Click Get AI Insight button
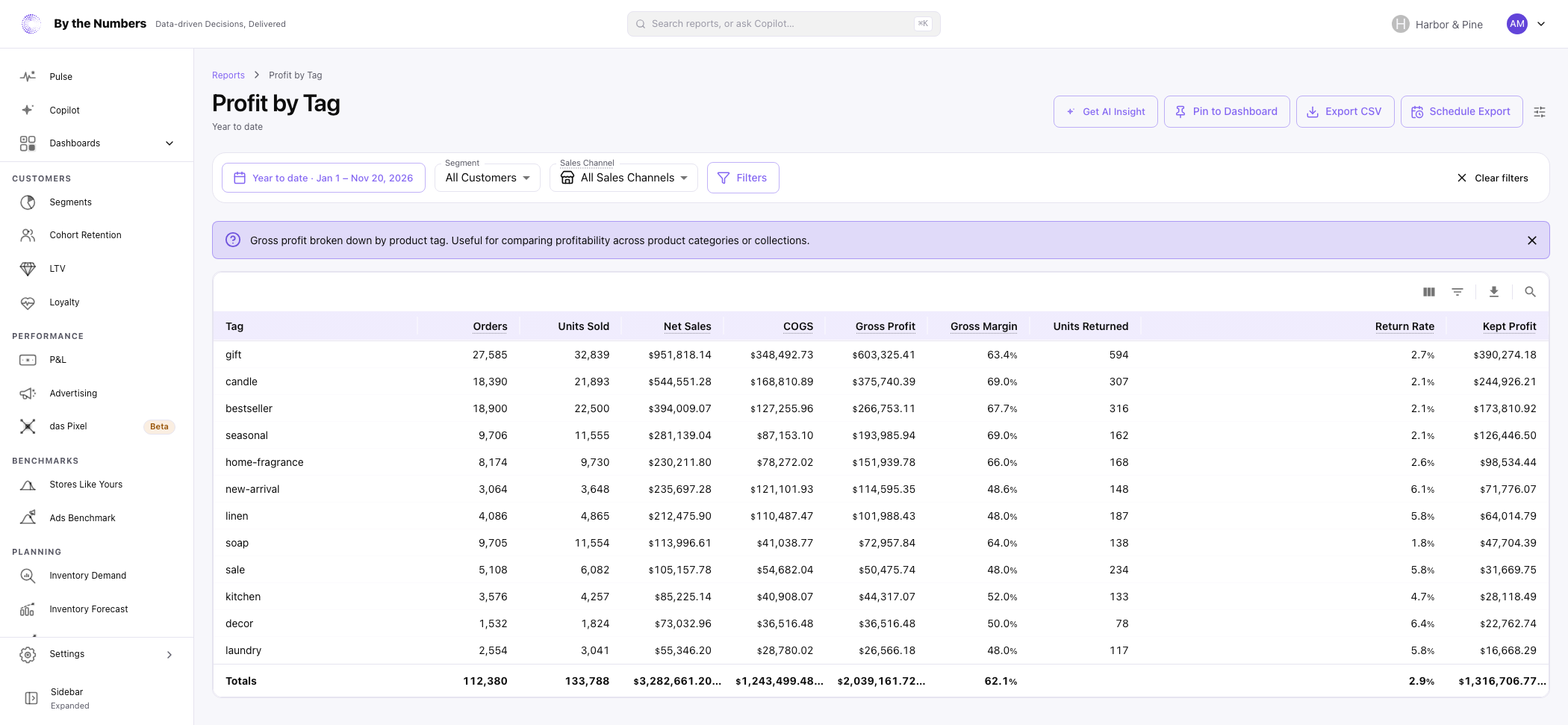The image size is (1568, 725). pos(1106,111)
